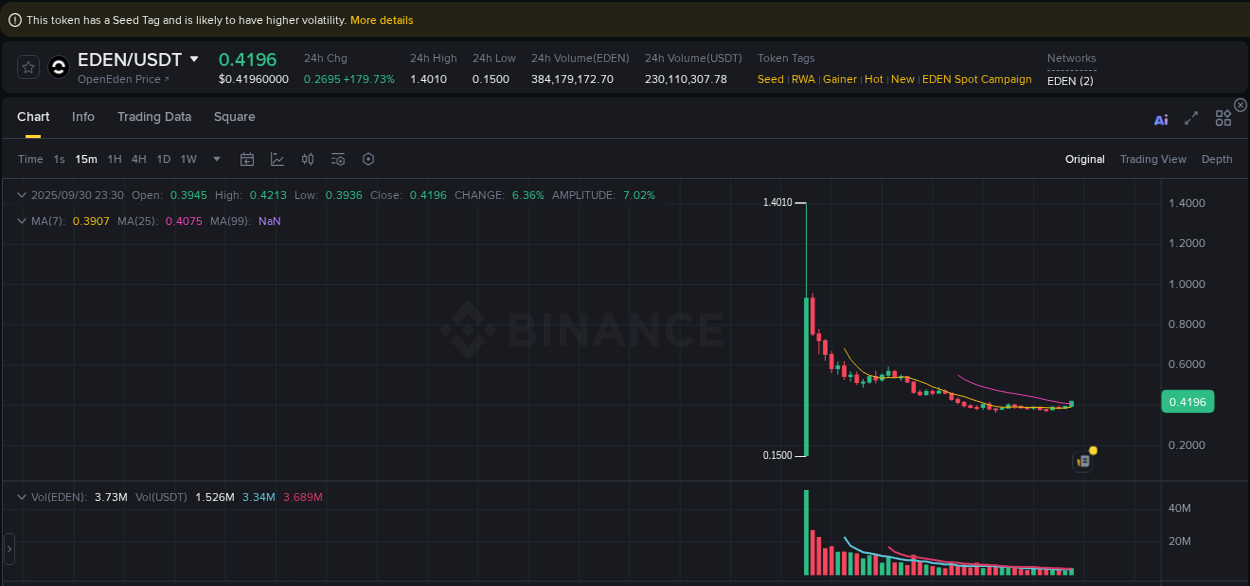Viewport: 1250px width, 586px height.
Task: Click the More details link
Action: 381,19
